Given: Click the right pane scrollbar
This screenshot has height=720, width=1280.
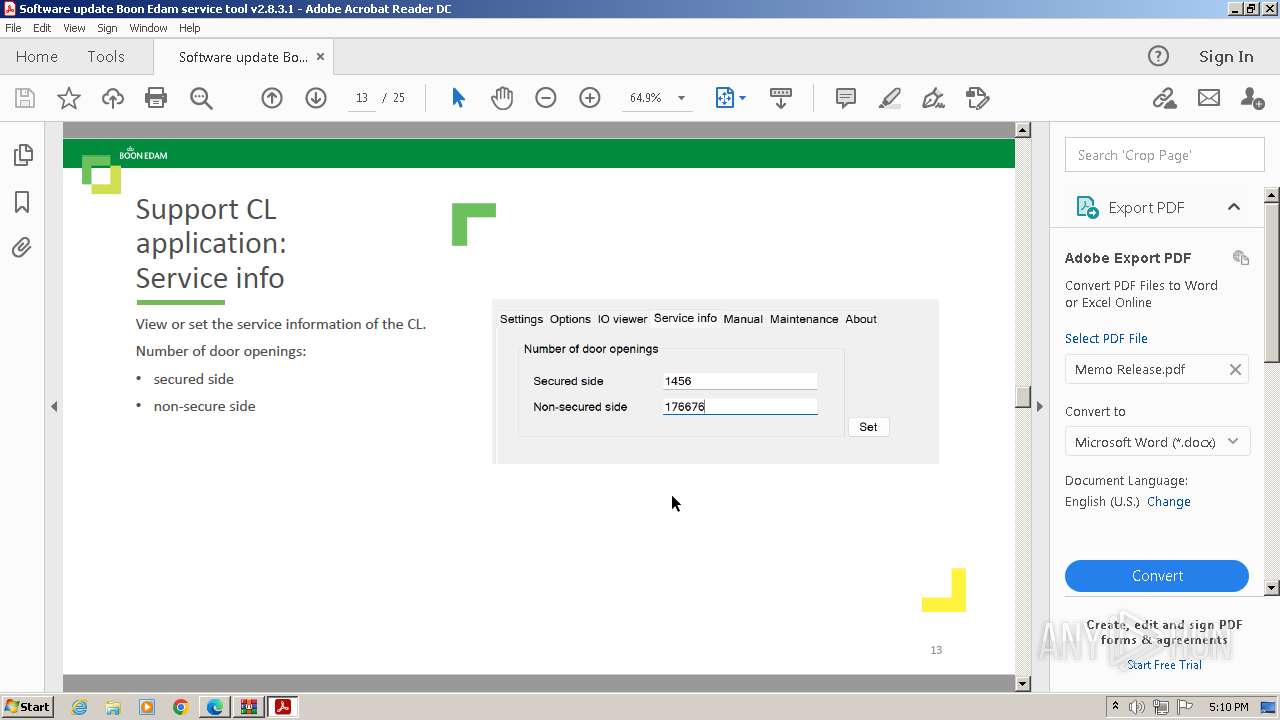Looking at the screenshot, I should 1272,283.
